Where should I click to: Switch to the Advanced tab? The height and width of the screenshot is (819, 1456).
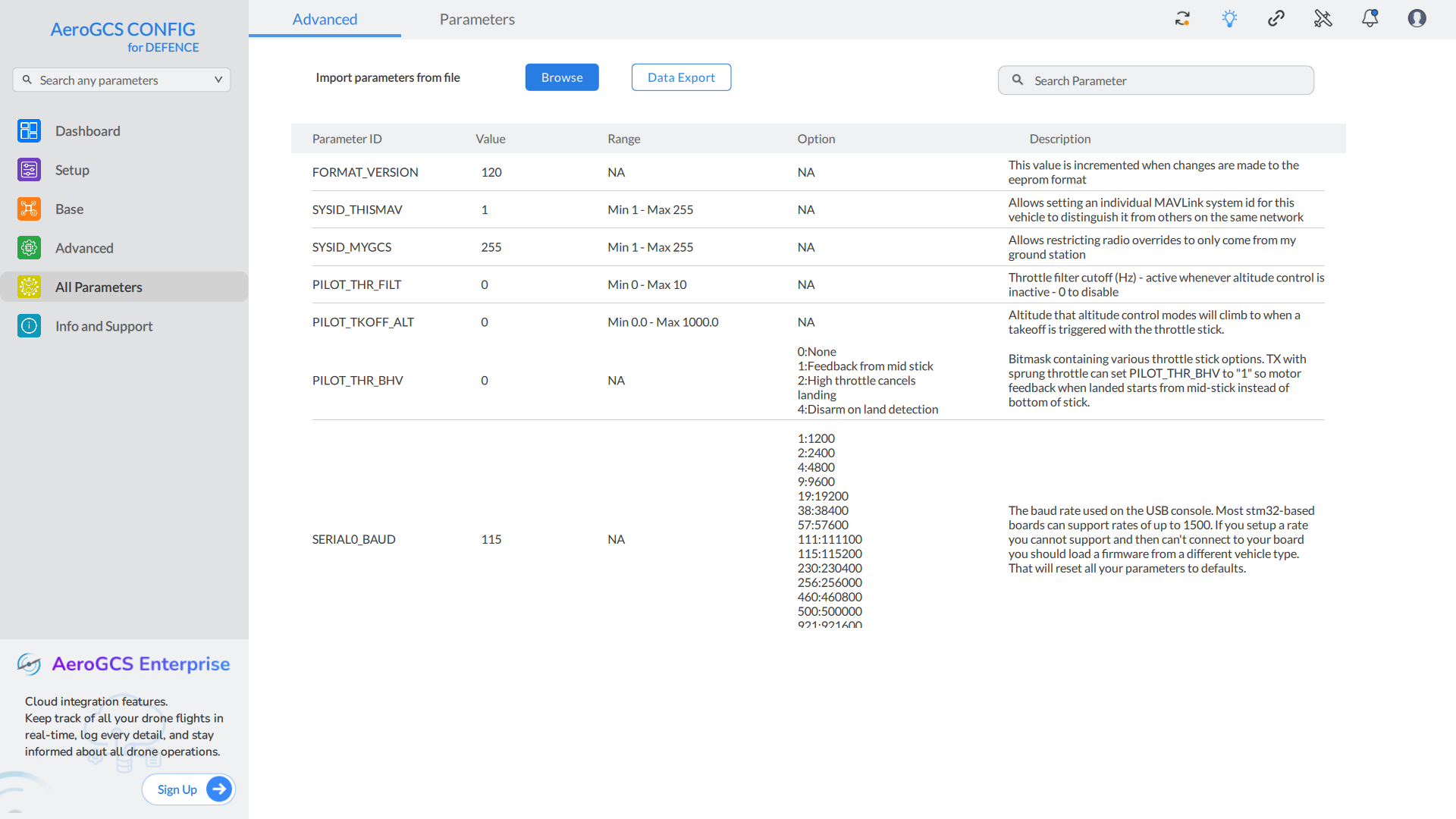coord(325,19)
